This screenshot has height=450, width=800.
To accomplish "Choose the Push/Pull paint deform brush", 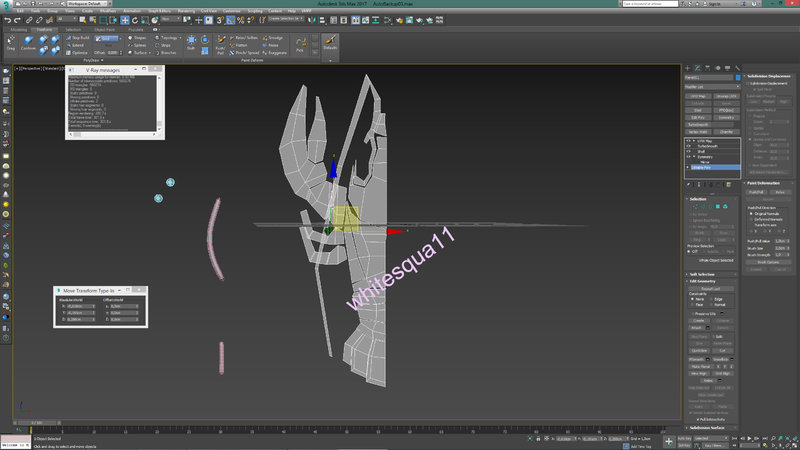I will pyautogui.click(x=220, y=44).
